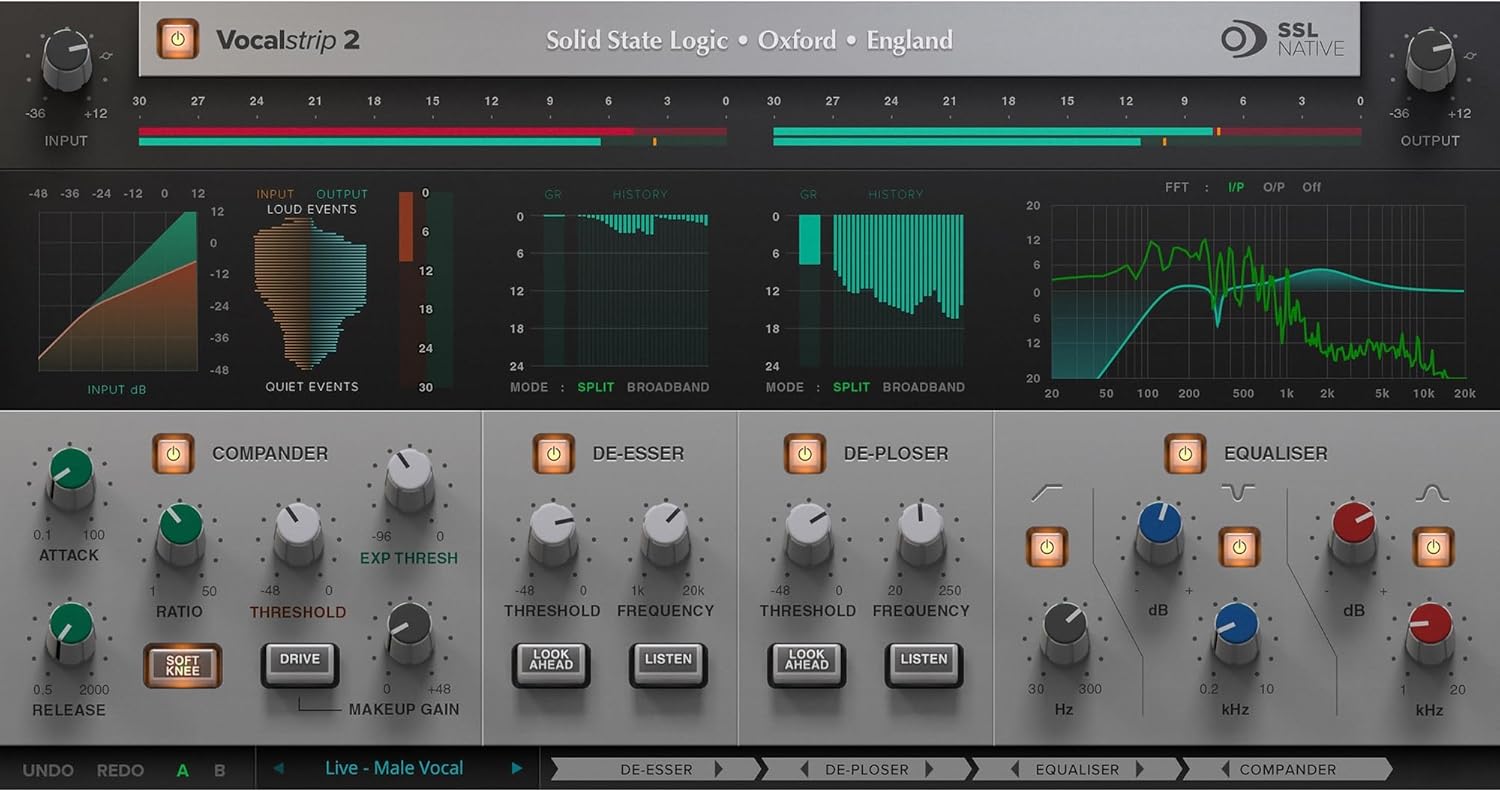Engage Drive on the Compander
1500x792 pixels.
(299, 660)
